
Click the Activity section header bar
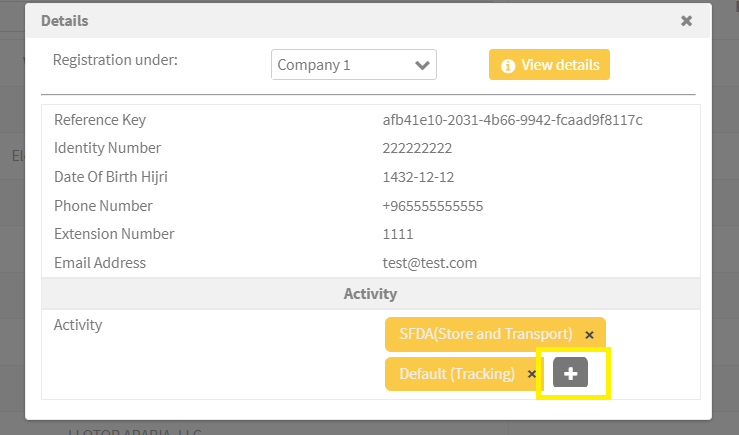pyautogui.click(x=371, y=294)
